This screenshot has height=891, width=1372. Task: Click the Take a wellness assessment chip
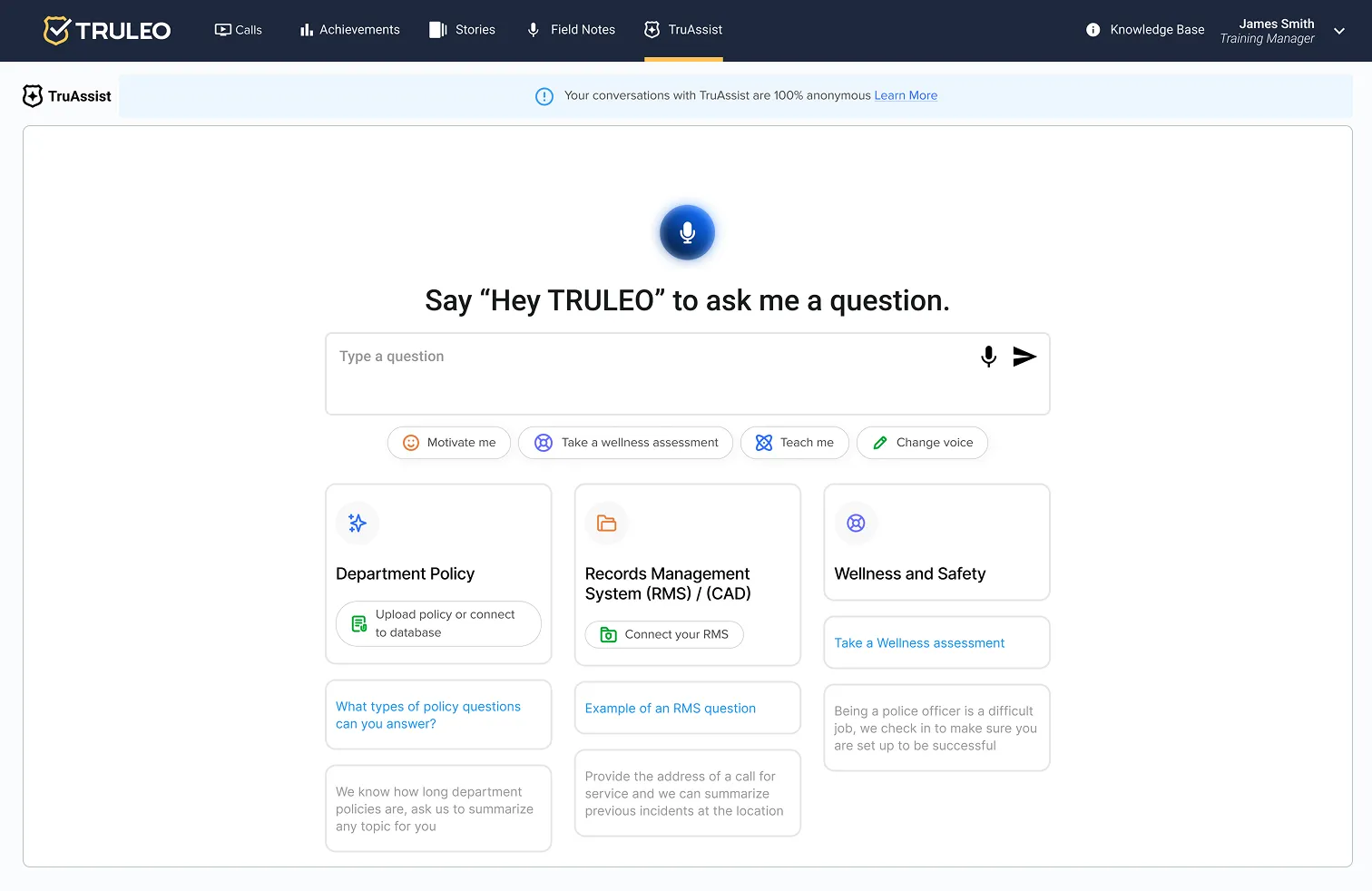click(625, 443)
